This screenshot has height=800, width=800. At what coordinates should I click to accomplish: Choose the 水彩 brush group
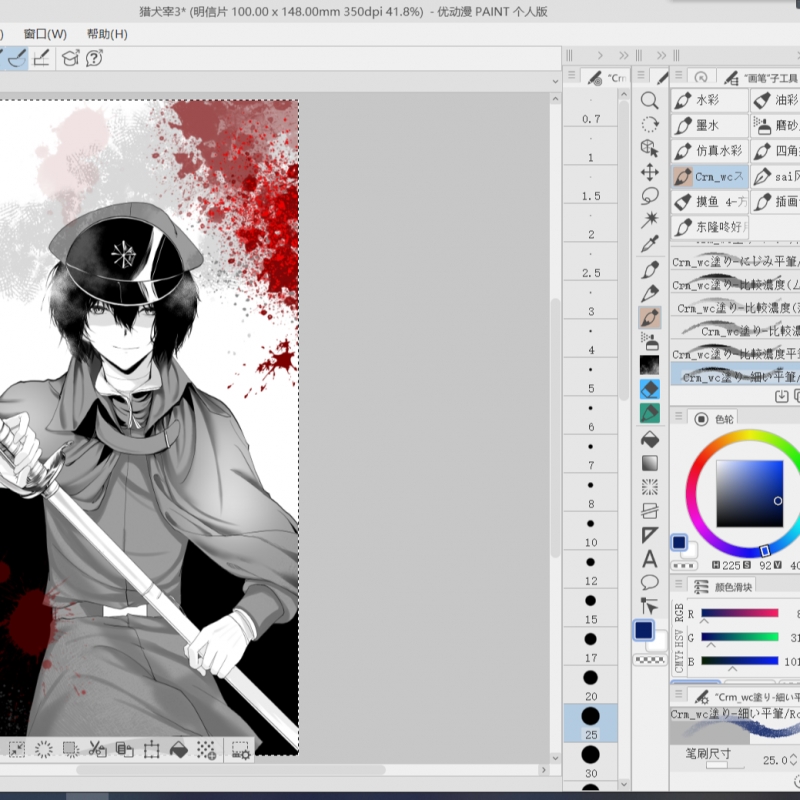pos(710,100)
